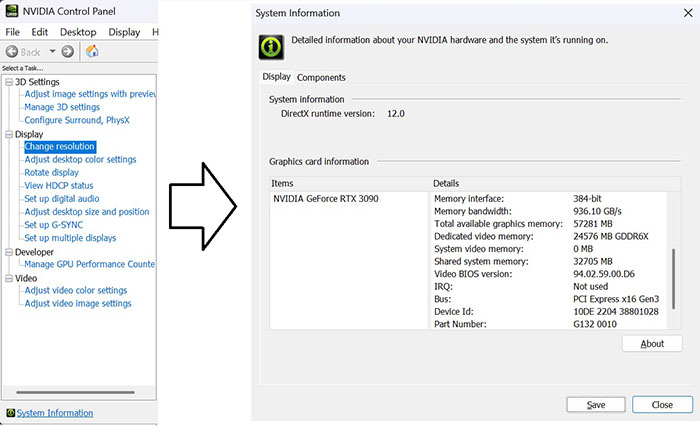Click the Video tree label
The image size is (700, 426).
point(26,278)
